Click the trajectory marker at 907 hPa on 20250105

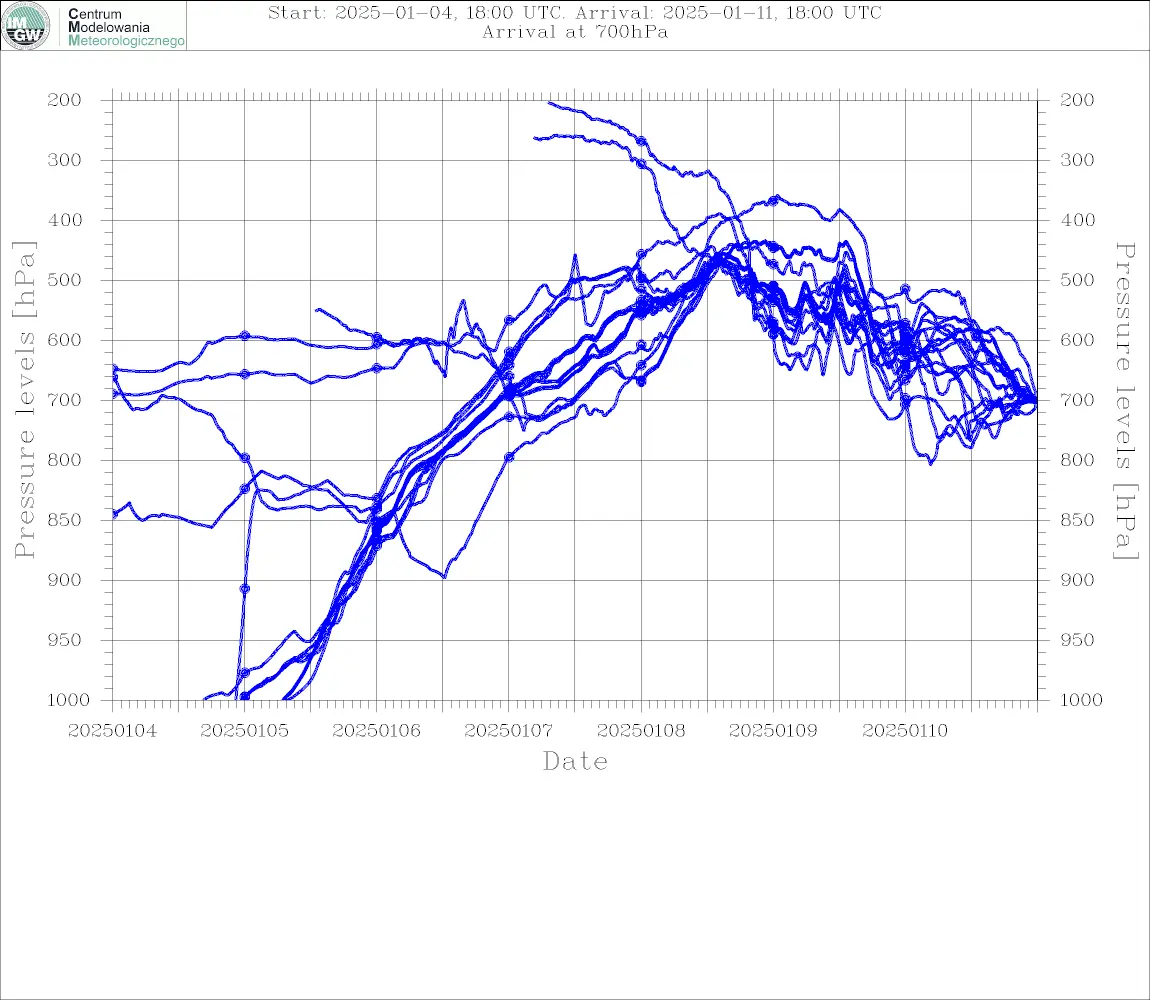[245, 588]
